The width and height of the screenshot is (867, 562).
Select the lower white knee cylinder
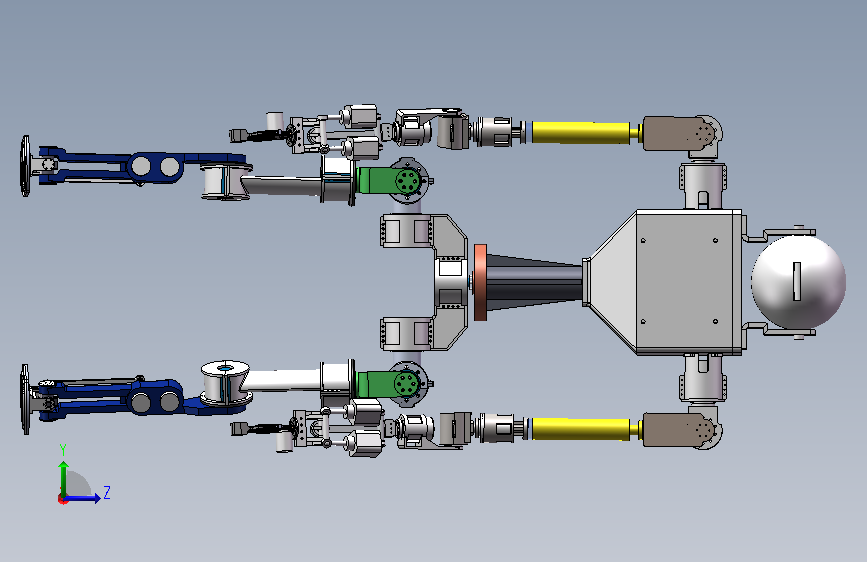(x=224, y=382)
